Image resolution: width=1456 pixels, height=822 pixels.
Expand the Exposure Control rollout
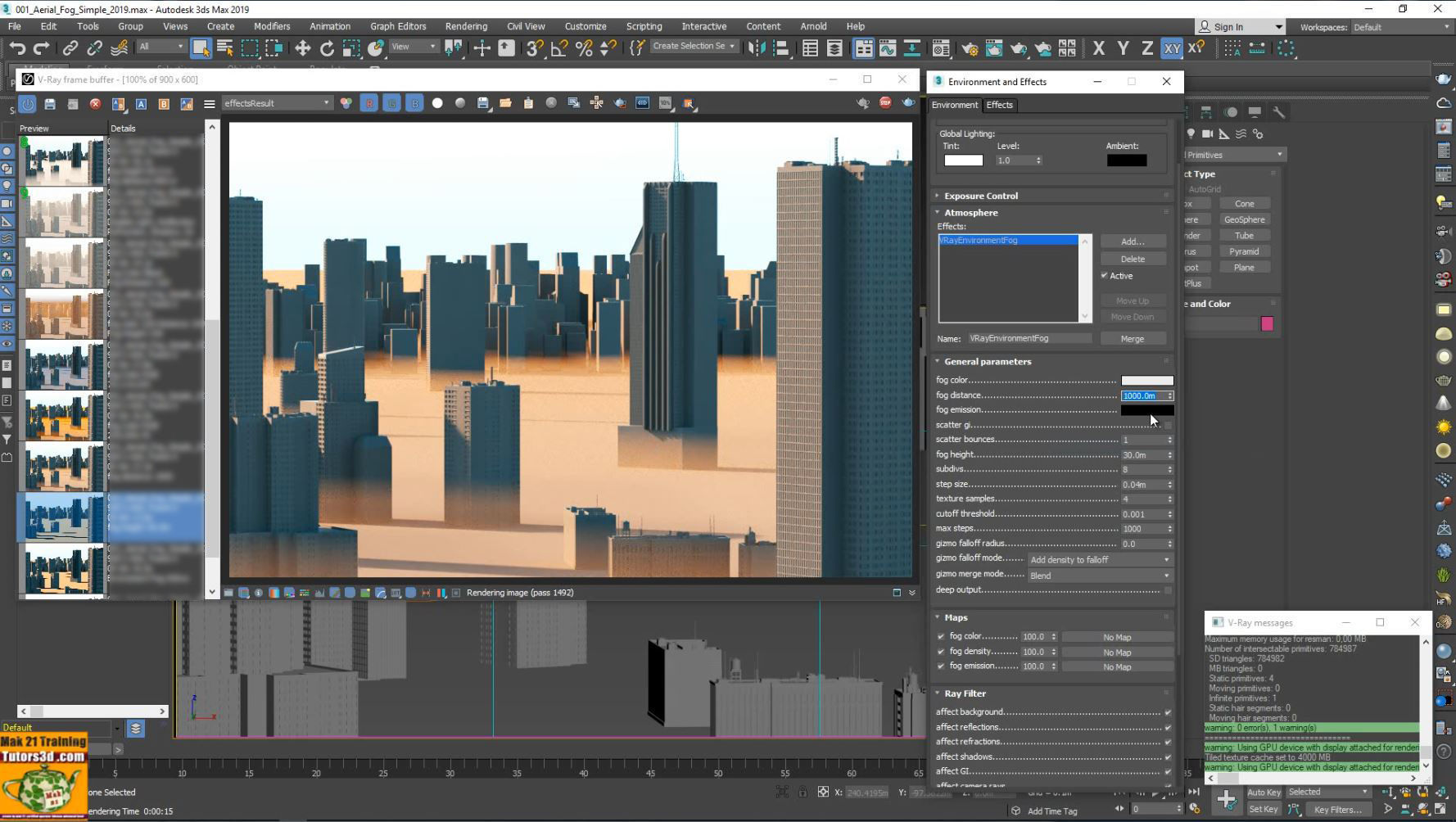980,196
